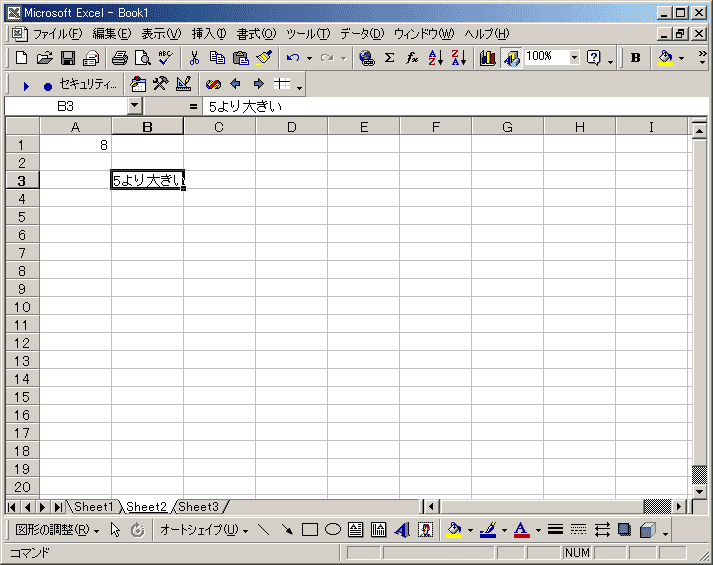
Task: Select column B header
Action: coord(147,127)
